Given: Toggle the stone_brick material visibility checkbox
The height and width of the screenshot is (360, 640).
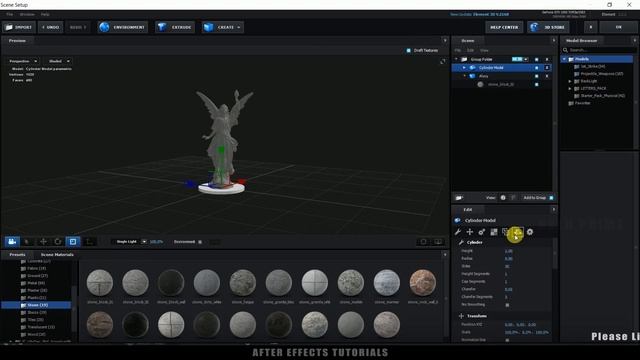Looking at the screenshot, I should tap(536, 84).
